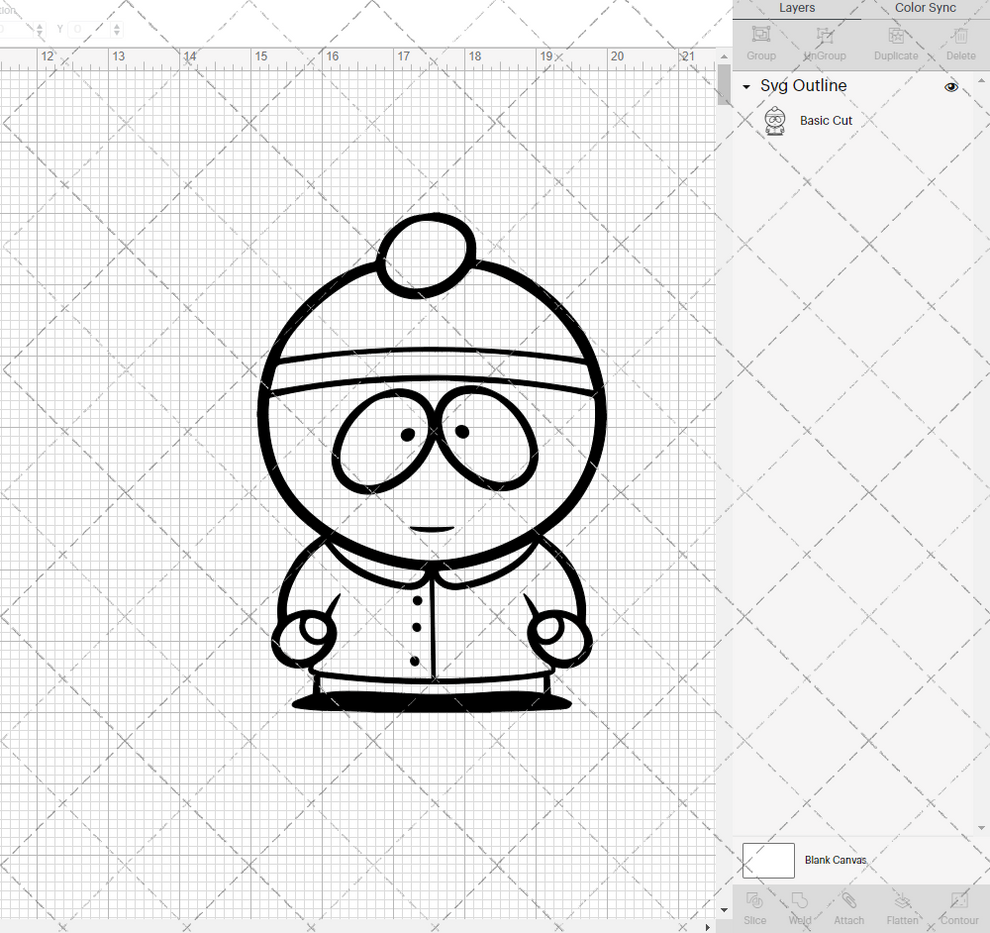Image resolution: width=990 pixels, height=933 pixels.
Task: Select the Basic Cut layer
Action: pyautogui.click(x=826, y=120)
